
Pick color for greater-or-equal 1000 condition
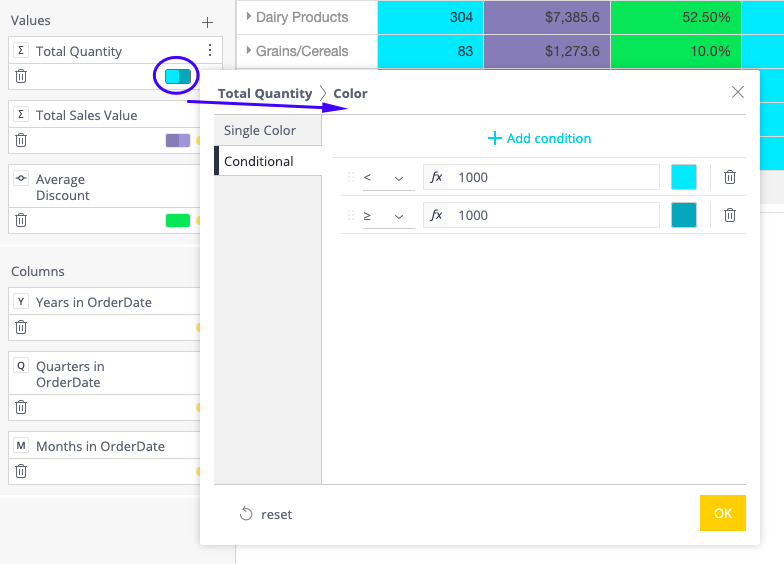(684, 215)
